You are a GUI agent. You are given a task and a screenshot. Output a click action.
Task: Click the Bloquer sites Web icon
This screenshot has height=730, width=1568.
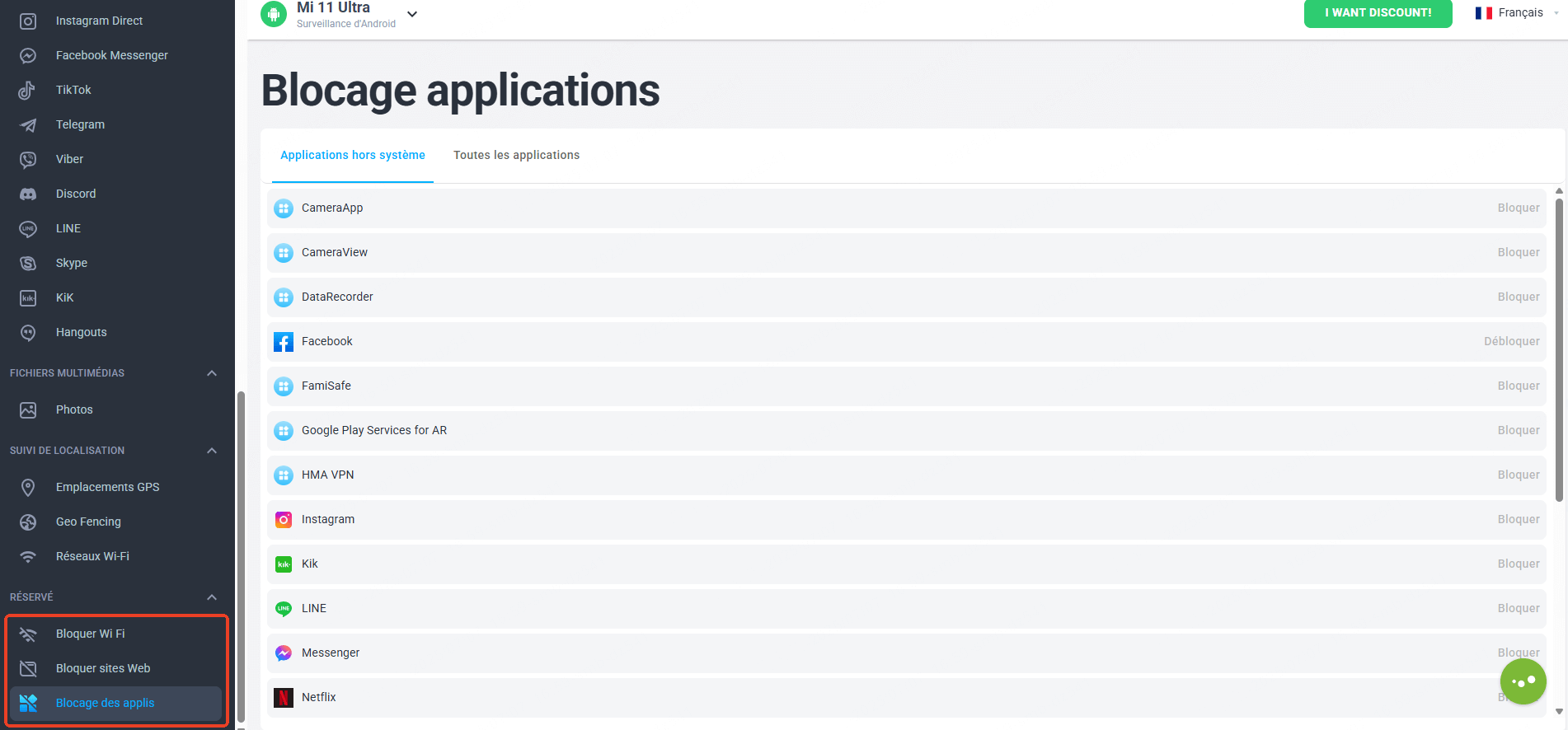28,668
